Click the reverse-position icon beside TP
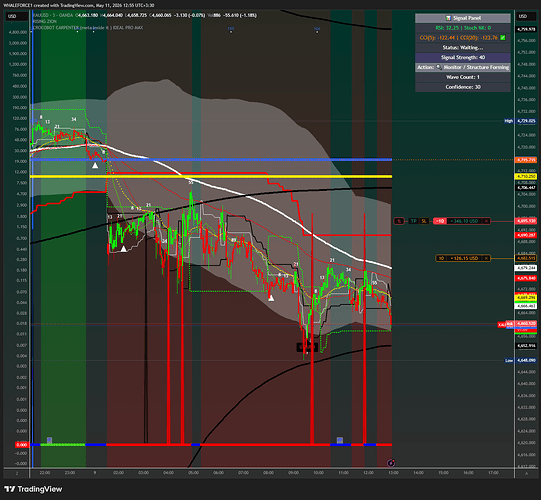Viewport: 541px width, 500px height. (399, 221)
